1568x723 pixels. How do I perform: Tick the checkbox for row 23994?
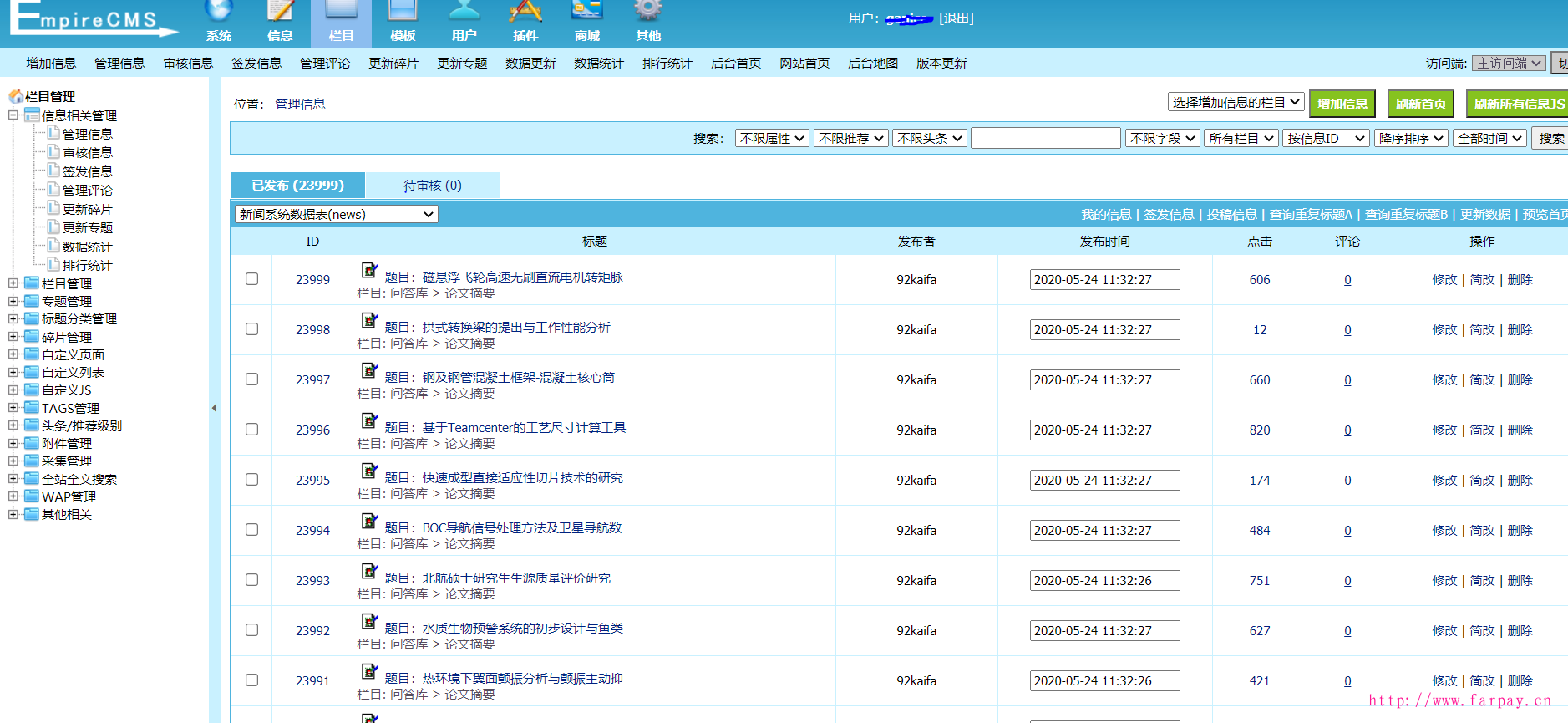pyautogui.click(x=251, y=530)
